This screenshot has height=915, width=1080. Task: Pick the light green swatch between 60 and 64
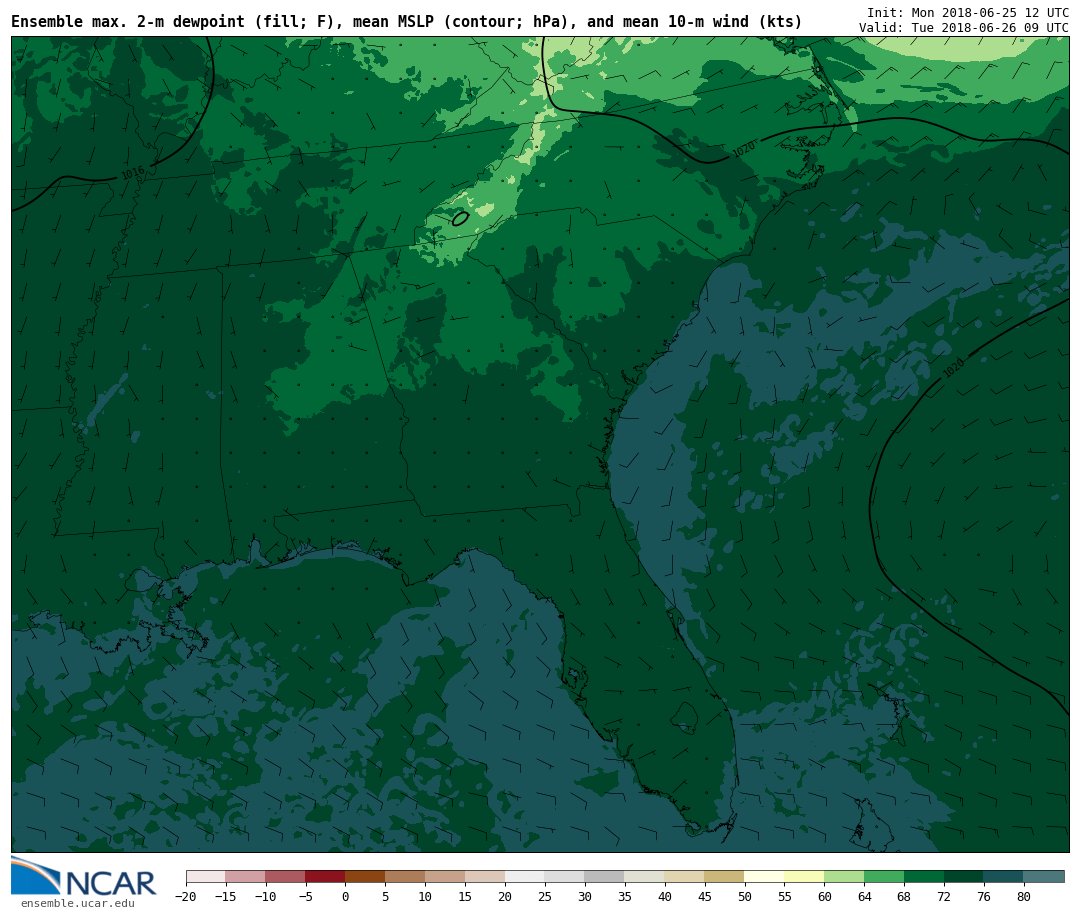tap(844, 877)
